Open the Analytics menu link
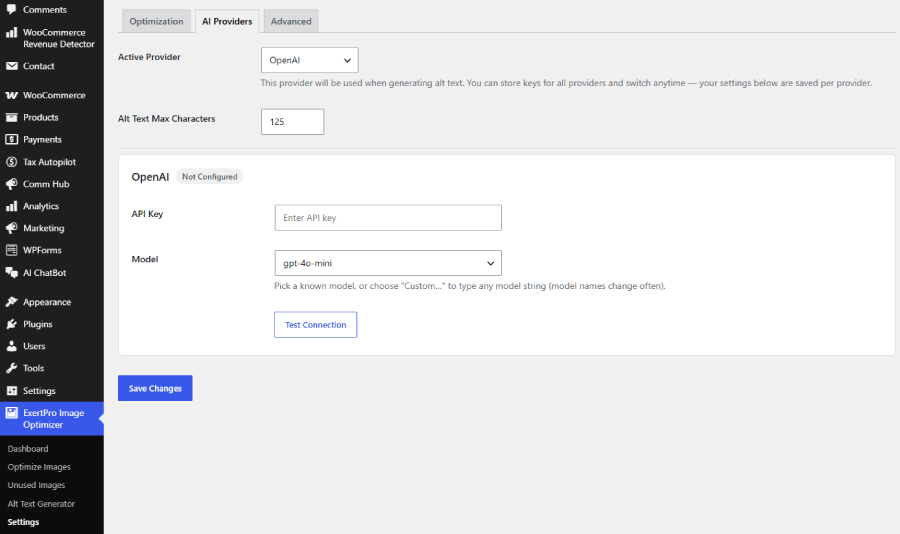Image resolution: width=900 pixels, height=534 pixels. tap(41, 206)
